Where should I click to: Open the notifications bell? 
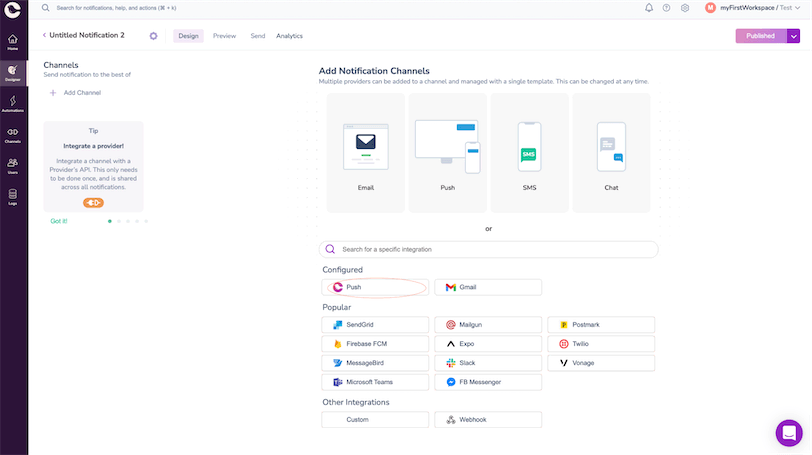tap(648, 8)
